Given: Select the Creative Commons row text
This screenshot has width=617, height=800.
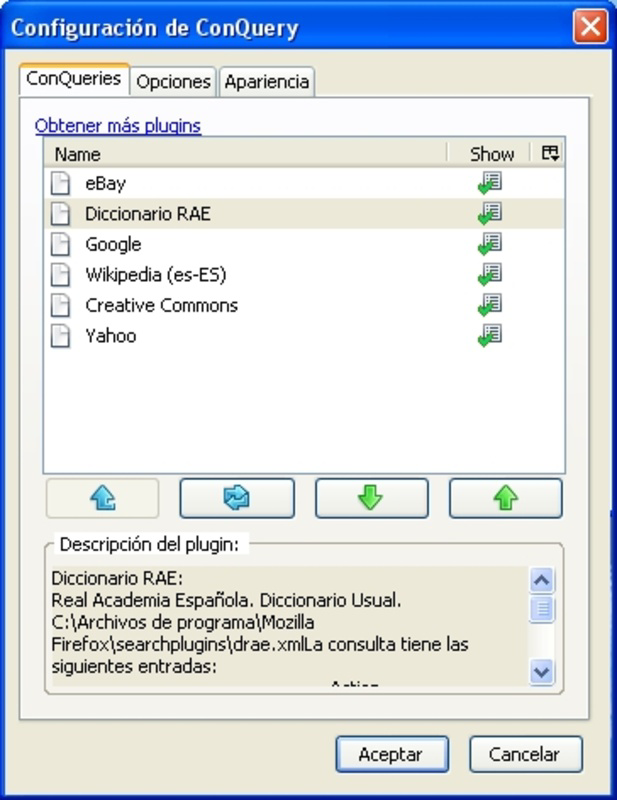Looking at the screenshot, I should click(161, 306).
